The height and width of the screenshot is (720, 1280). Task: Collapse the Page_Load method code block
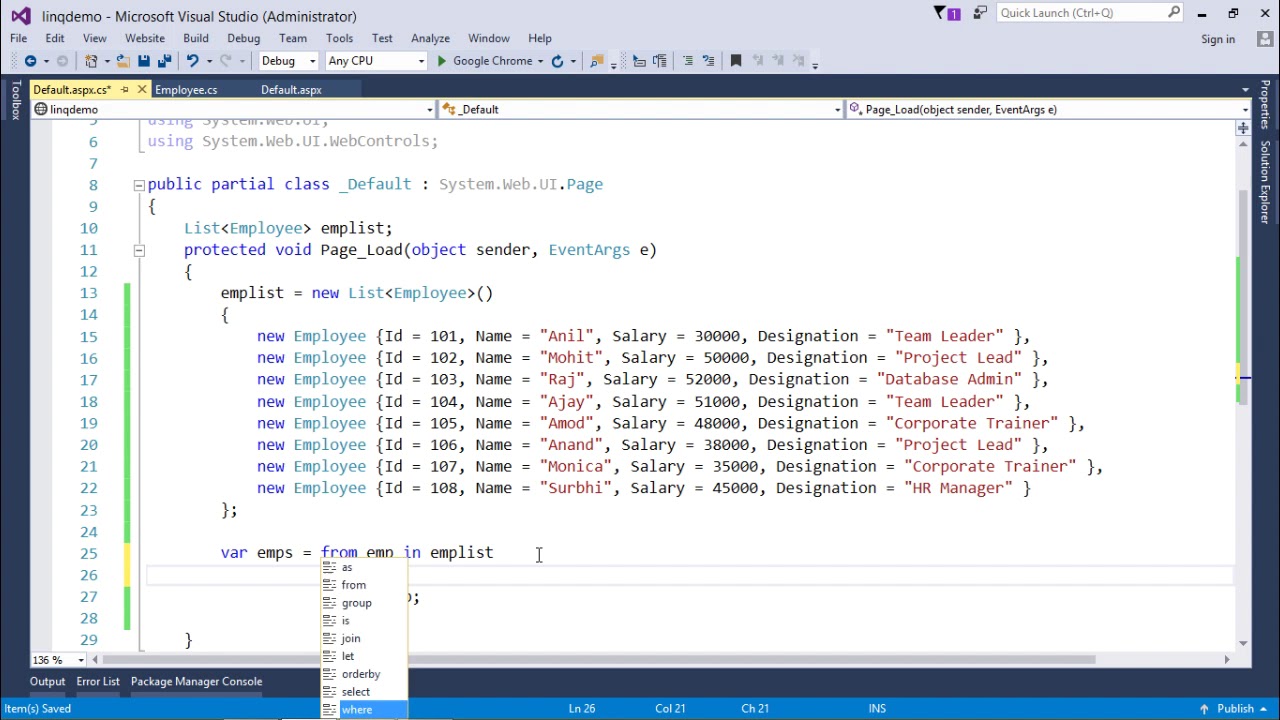click(x=138, y=250)
